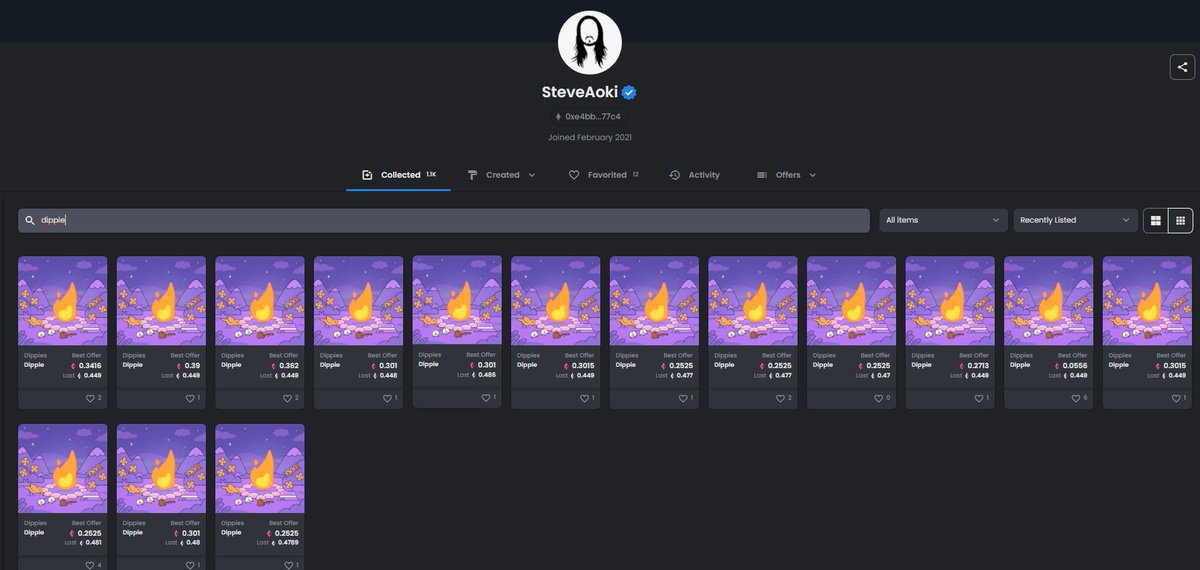Click the last sale price 0.486
Image resolution: width=1200 pixels, height=570 pixels.
click(487, 374)
